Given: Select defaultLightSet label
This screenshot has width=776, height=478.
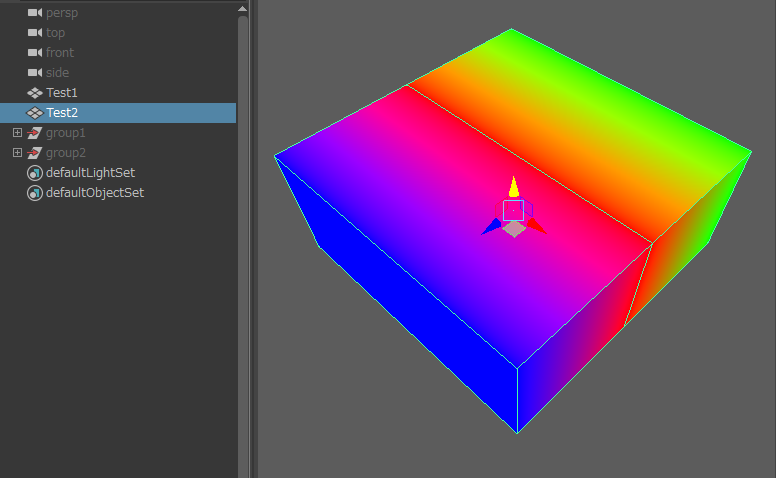Looking at the screenshot, I should (x=91, y=173).
